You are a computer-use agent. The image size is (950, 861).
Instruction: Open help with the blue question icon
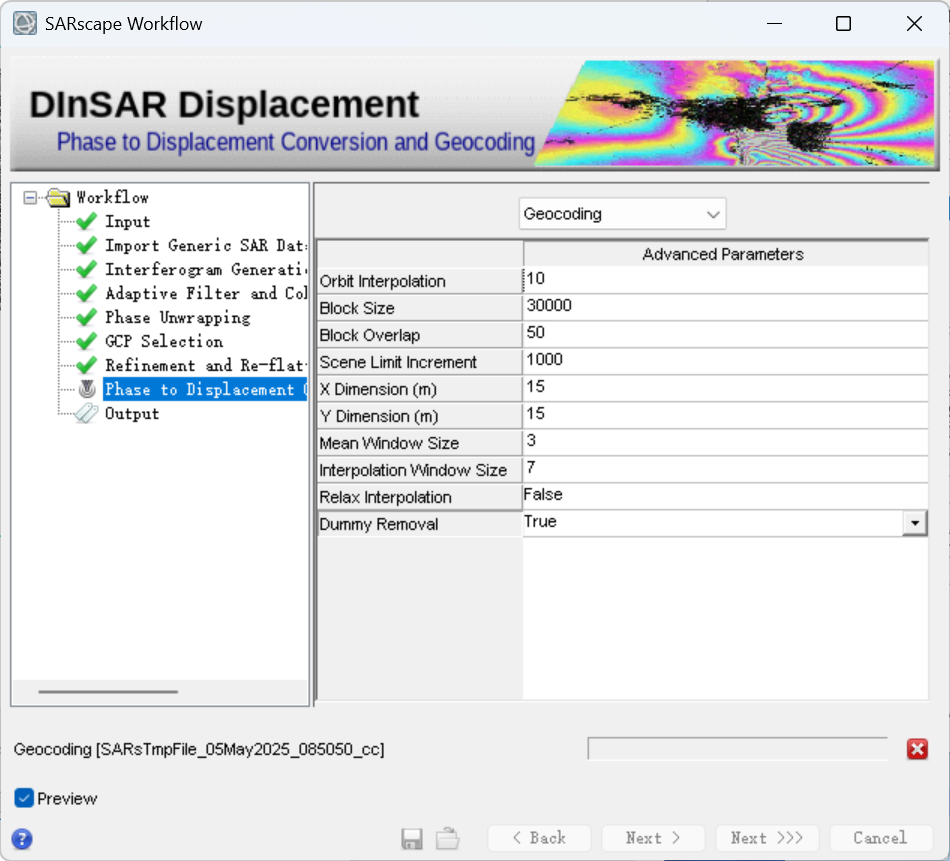pos(22,839)
